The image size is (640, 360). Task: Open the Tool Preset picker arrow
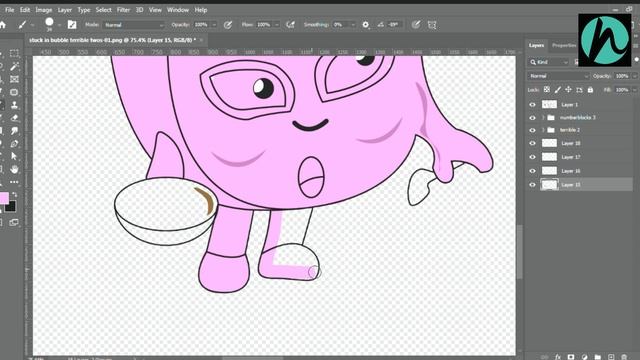point(32,25)
